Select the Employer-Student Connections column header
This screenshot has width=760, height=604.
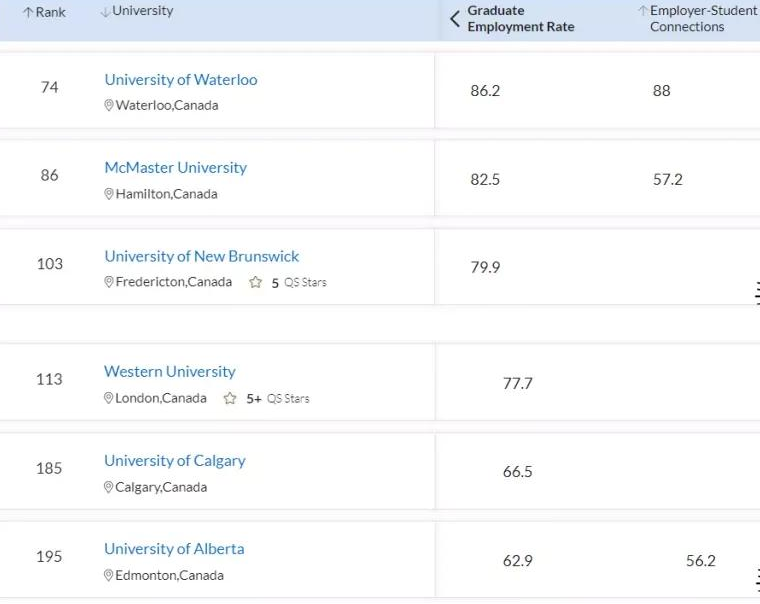[703, 19]
